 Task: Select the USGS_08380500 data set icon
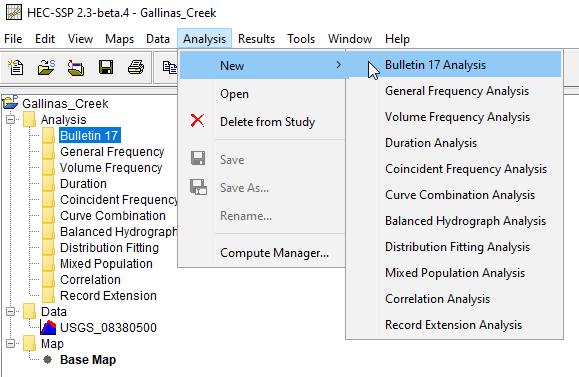(48, 328)
